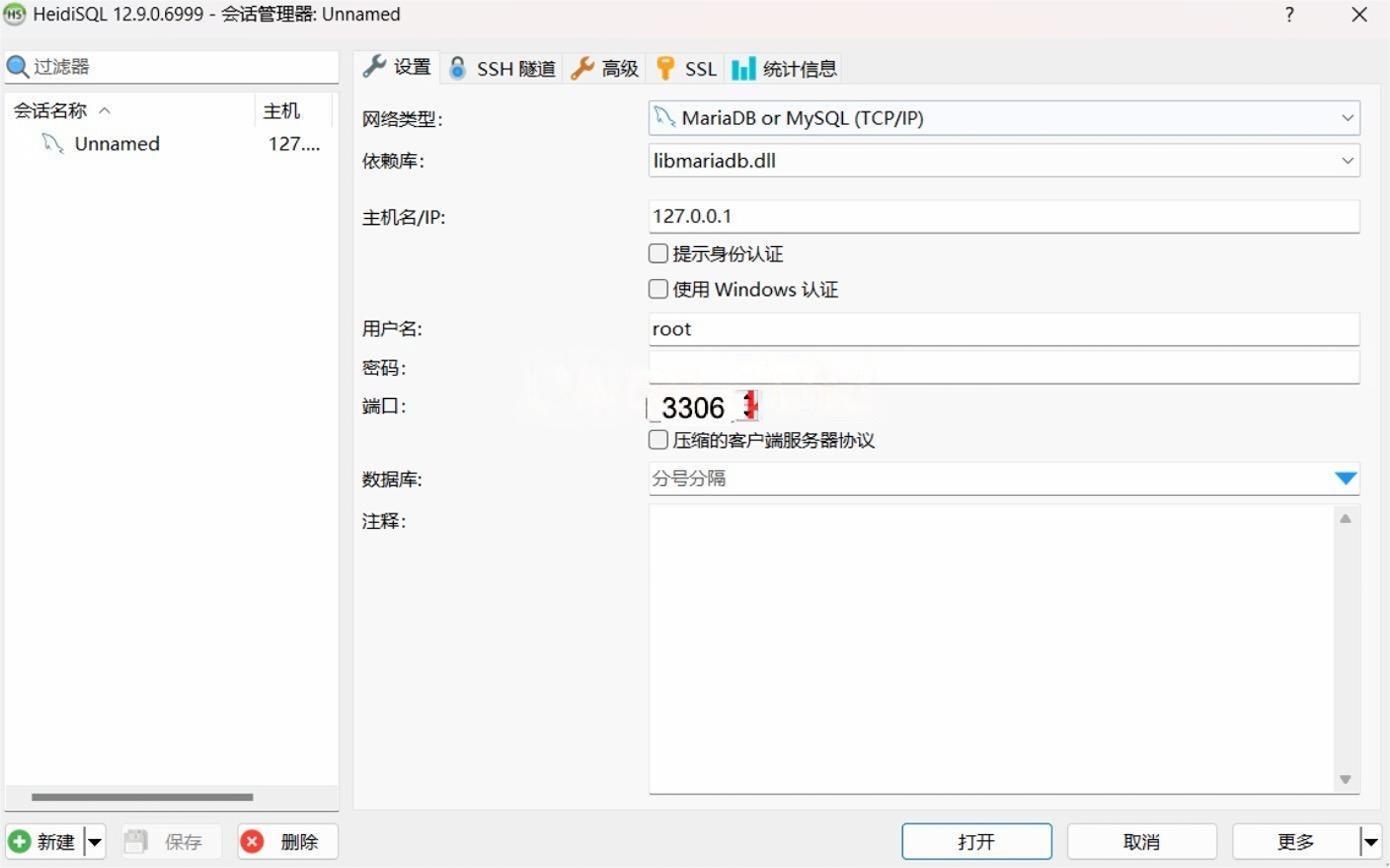The width and height of the screenshot is (1390, 868).
Task: Click the 取消 button
Action: coord(1141,842)
